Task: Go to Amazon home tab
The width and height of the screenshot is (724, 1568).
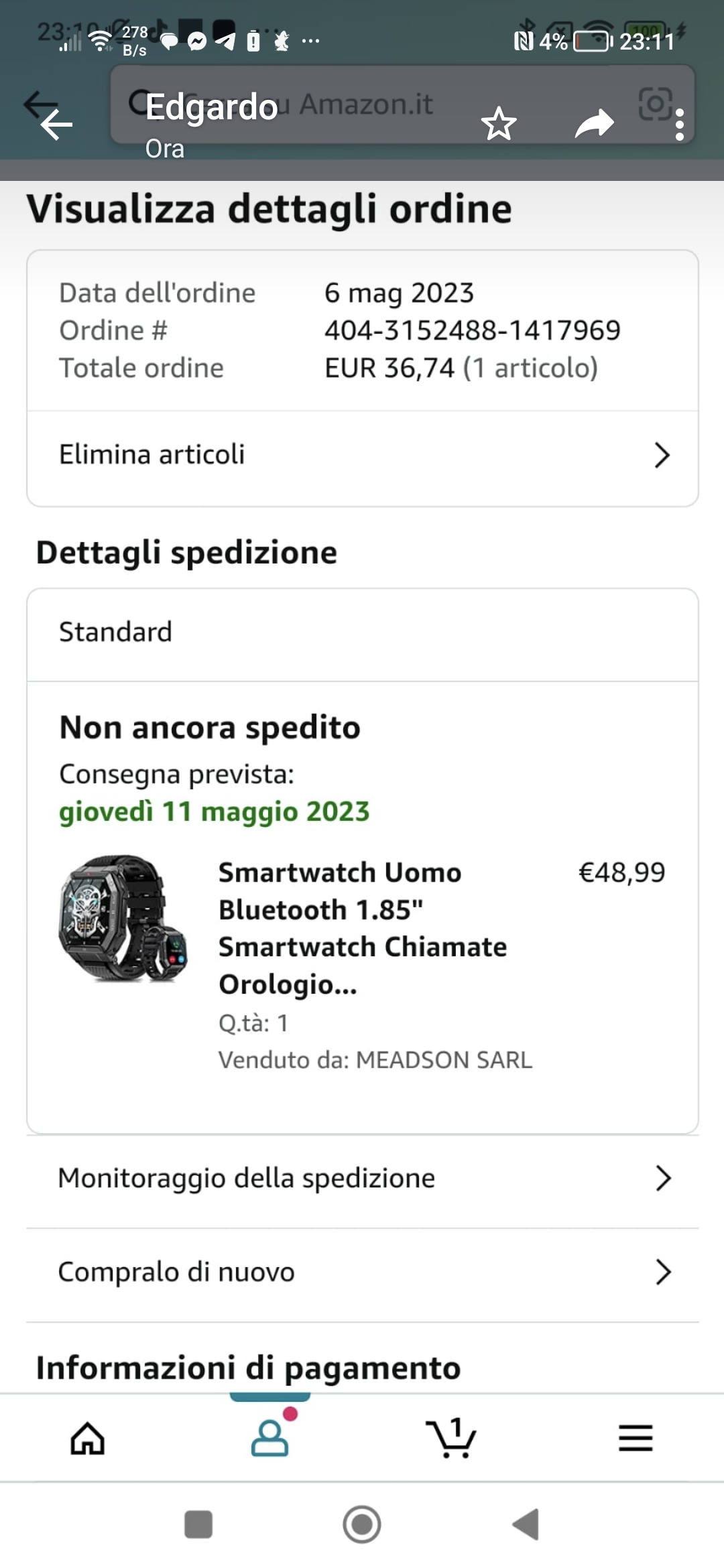Action: [x=88, y=1438]
